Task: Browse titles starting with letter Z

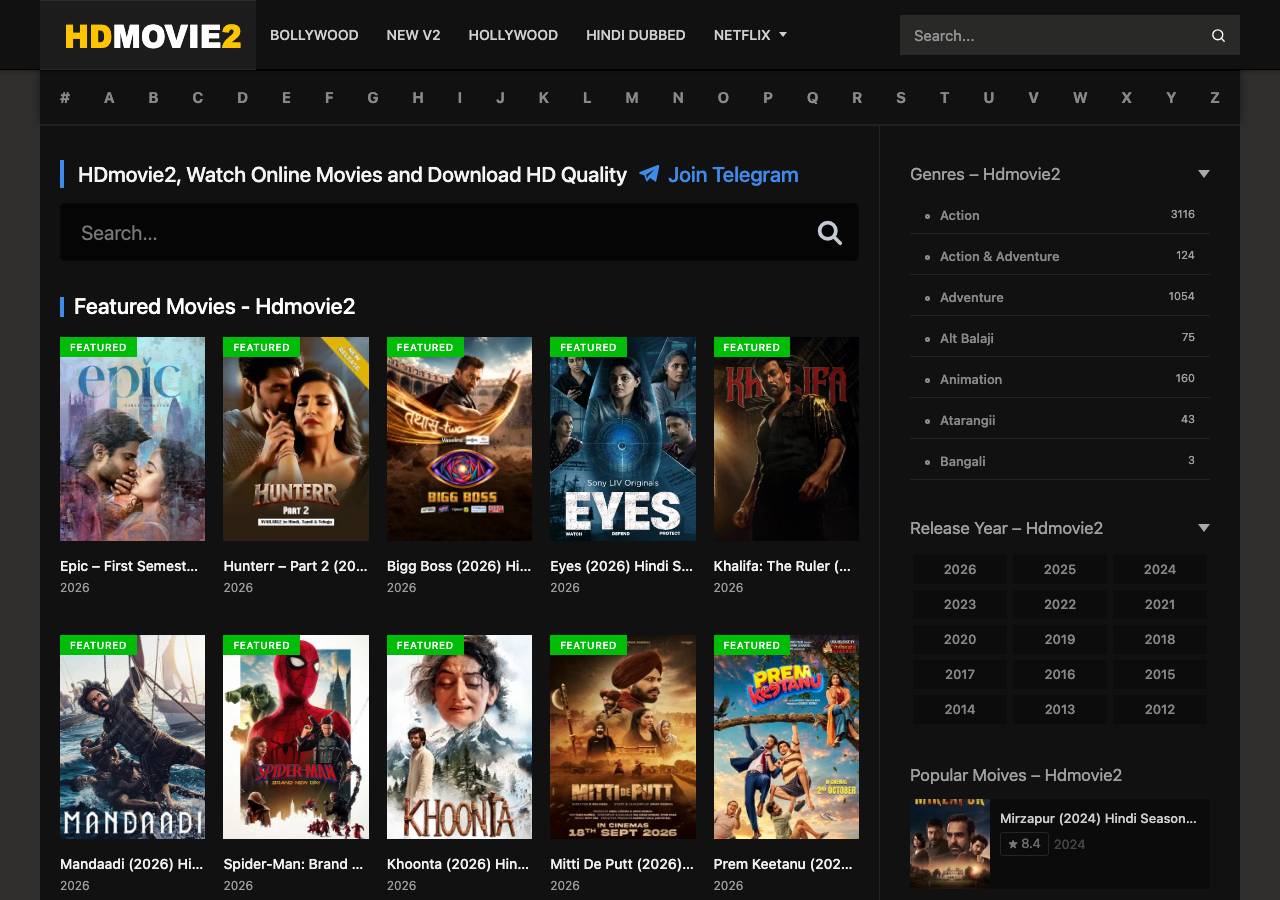Action: click(x=1215, y=97)
